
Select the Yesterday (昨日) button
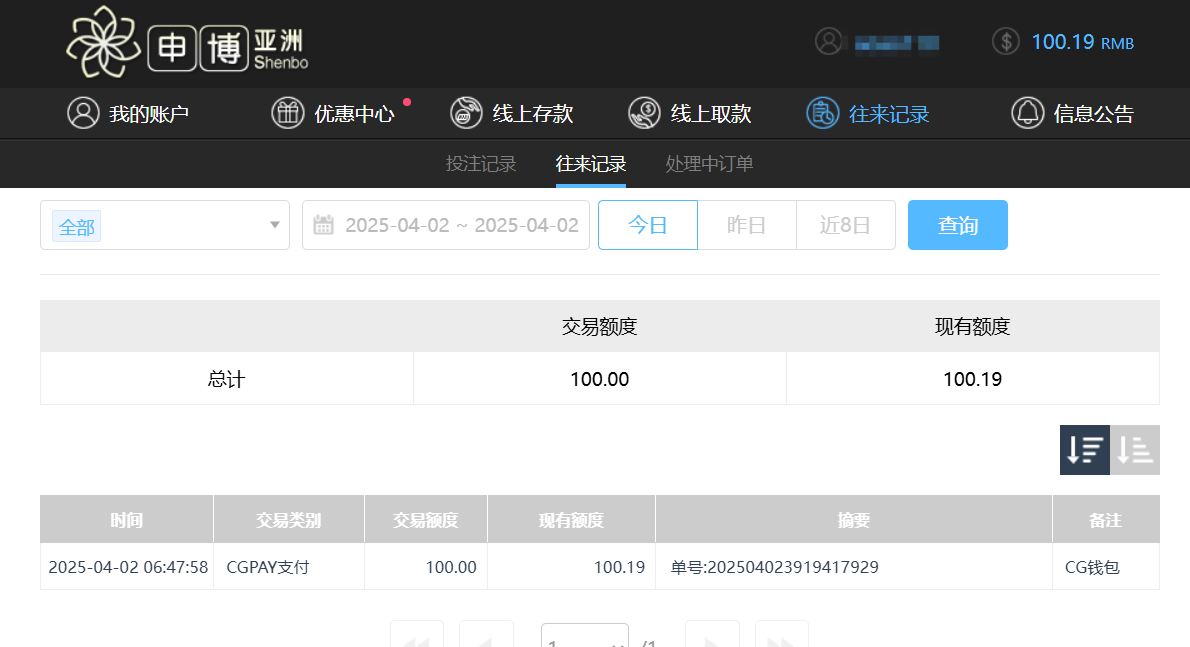pyautogui.click(x=746, y=225)
